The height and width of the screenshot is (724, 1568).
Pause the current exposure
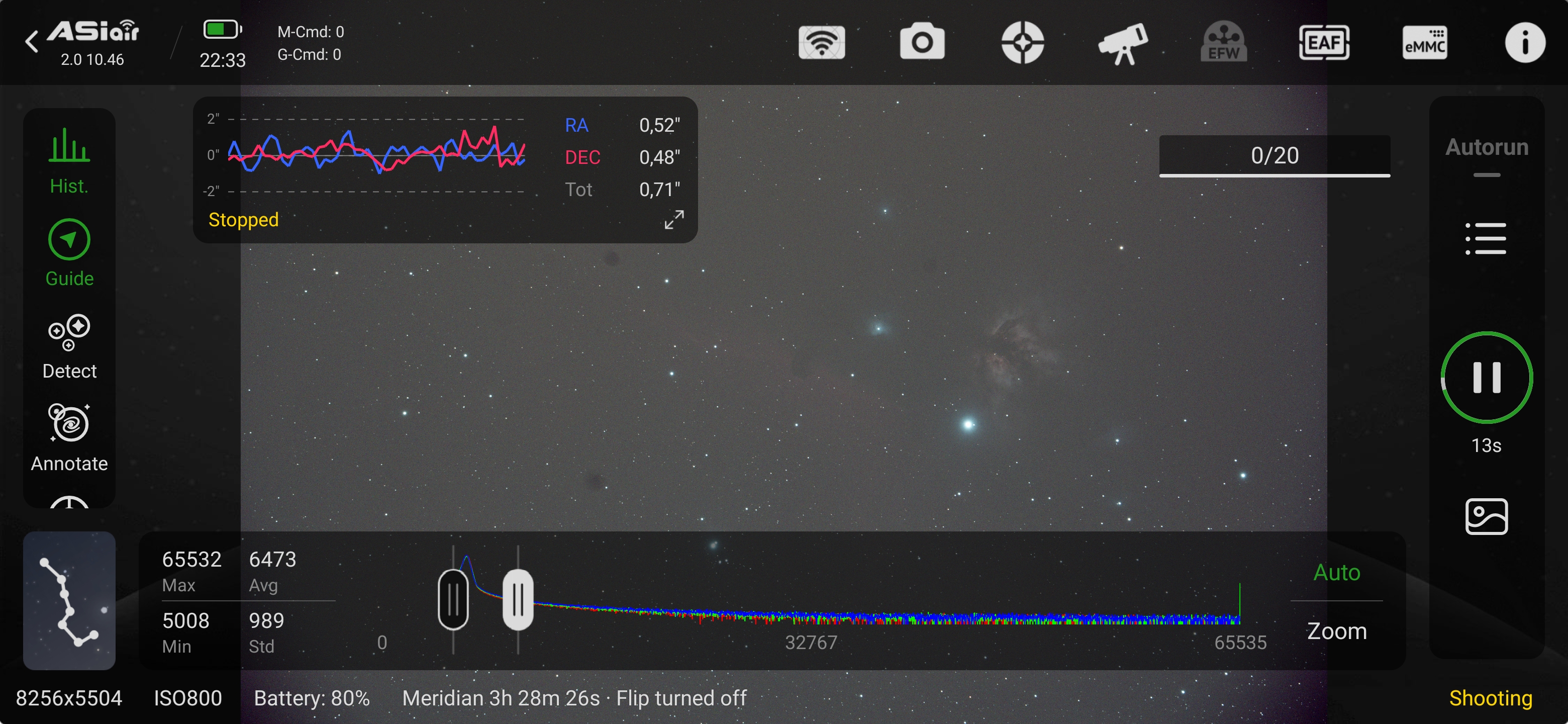1487,378
